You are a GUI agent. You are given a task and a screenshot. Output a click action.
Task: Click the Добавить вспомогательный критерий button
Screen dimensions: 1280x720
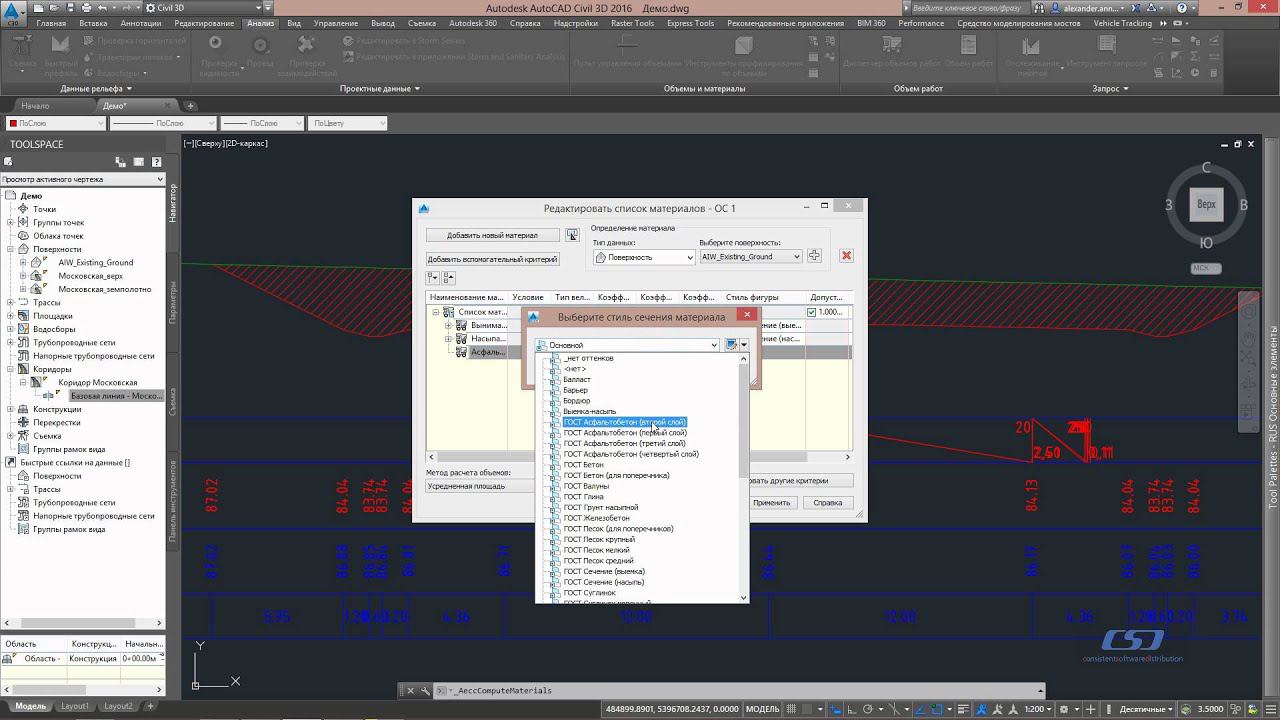point(493,260)
